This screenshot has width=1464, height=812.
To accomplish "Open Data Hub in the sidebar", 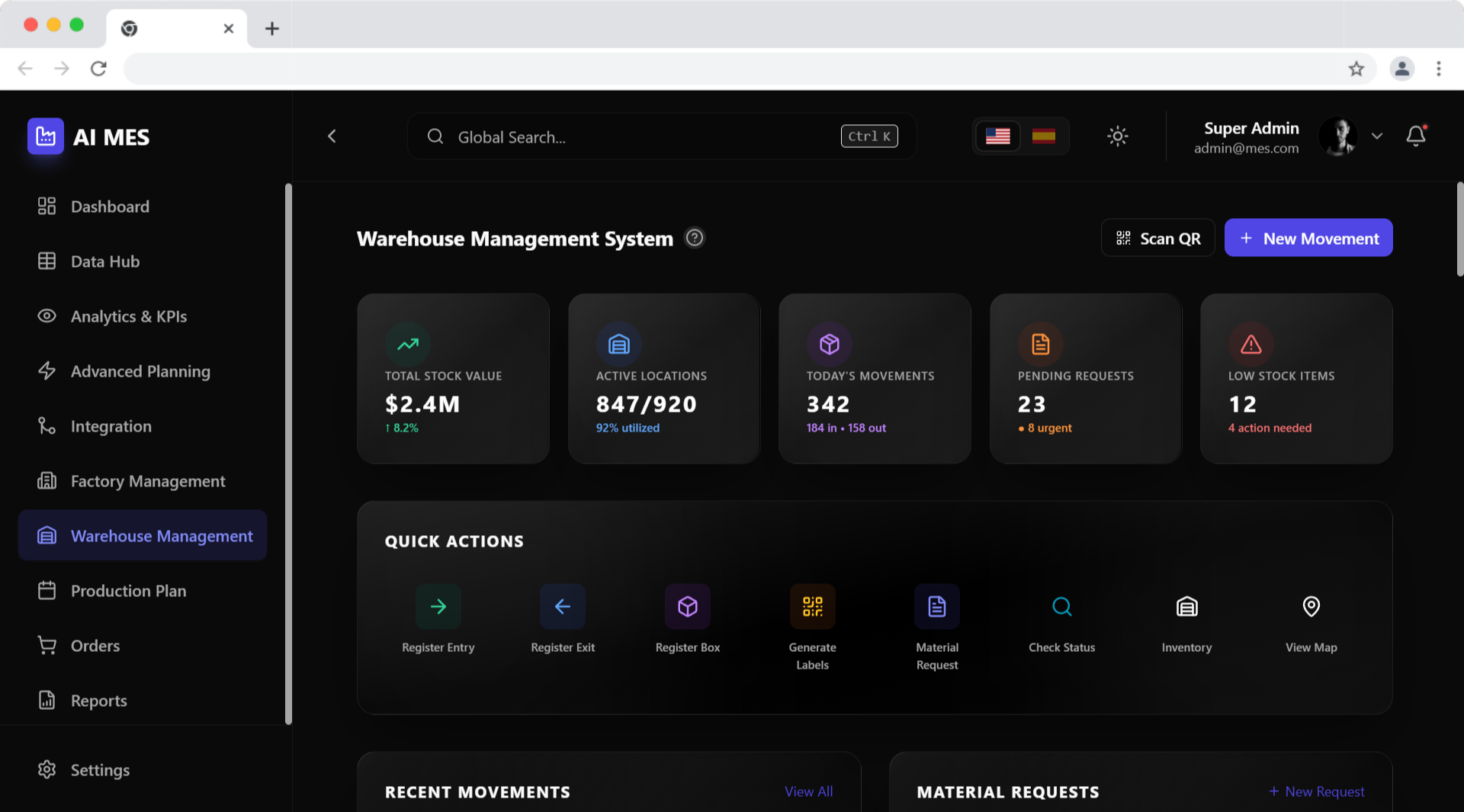I will 143,262.
